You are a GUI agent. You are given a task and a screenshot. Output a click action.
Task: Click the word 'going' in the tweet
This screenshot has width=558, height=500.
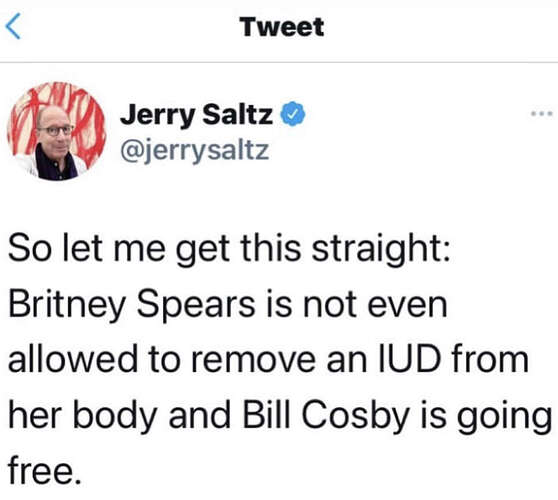pos(504,417)
